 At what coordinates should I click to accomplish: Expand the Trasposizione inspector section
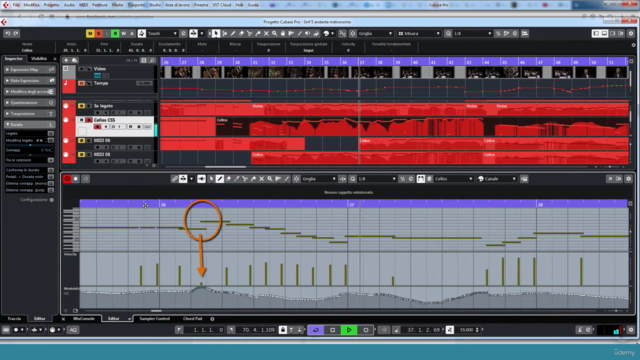29,113
